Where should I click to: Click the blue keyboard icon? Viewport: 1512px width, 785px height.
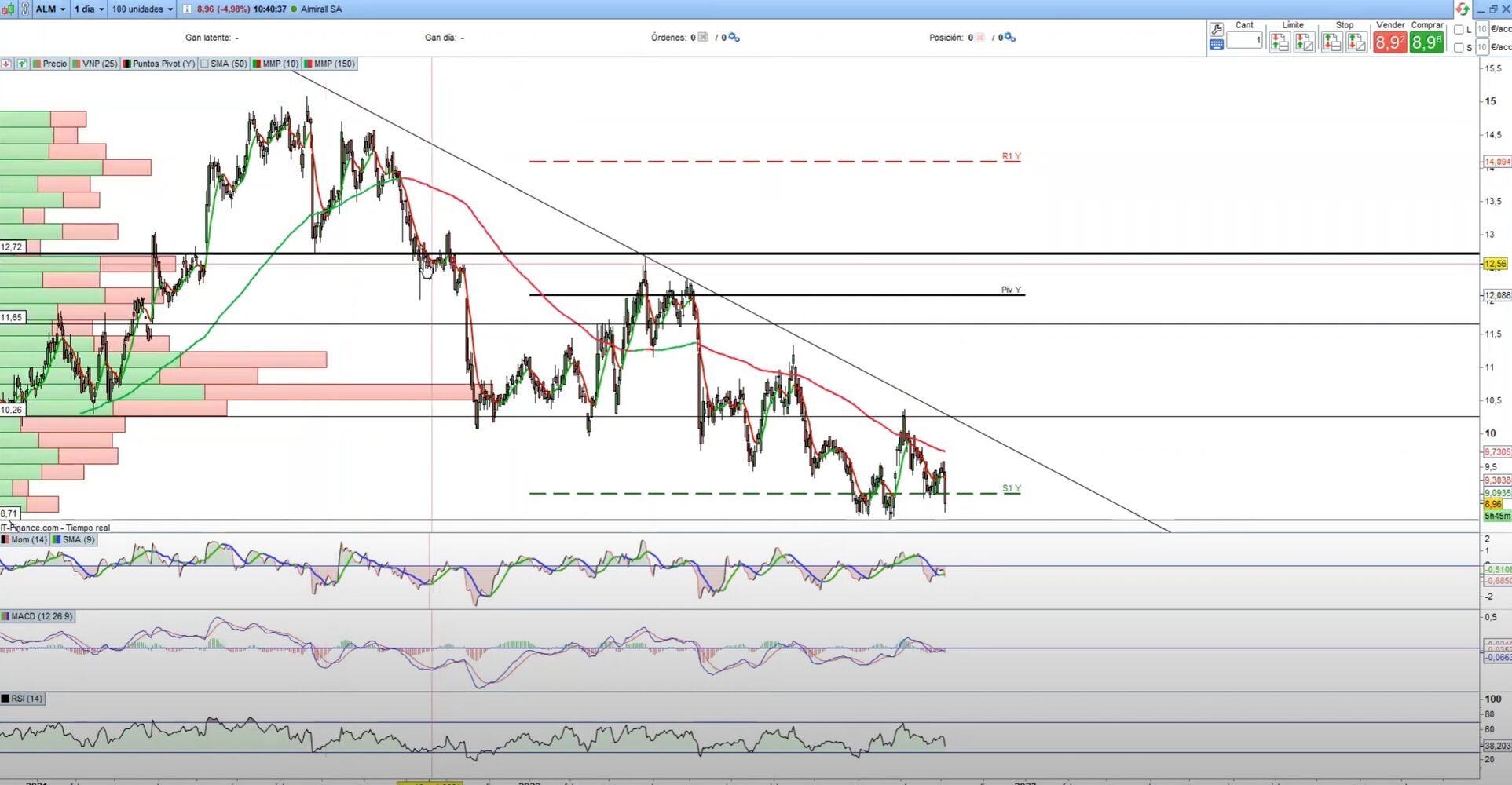click(1217, 45)
